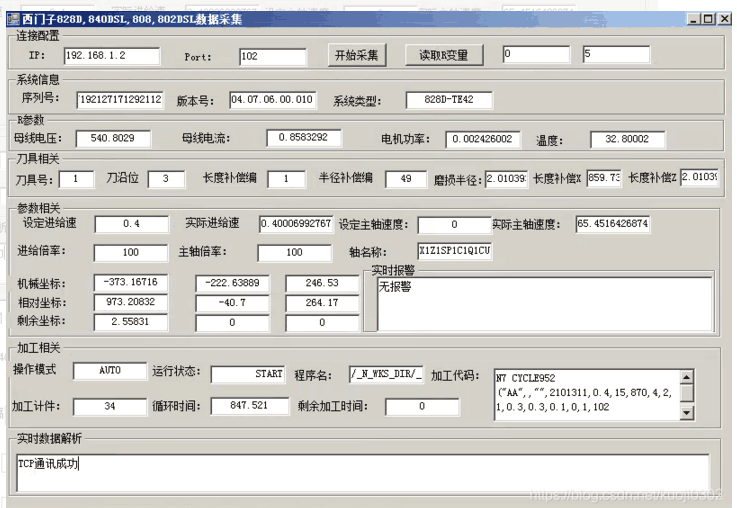Click the 实时报警 box showing 无报警
Viewport: 737px width, 508px height.
[545, 304]
